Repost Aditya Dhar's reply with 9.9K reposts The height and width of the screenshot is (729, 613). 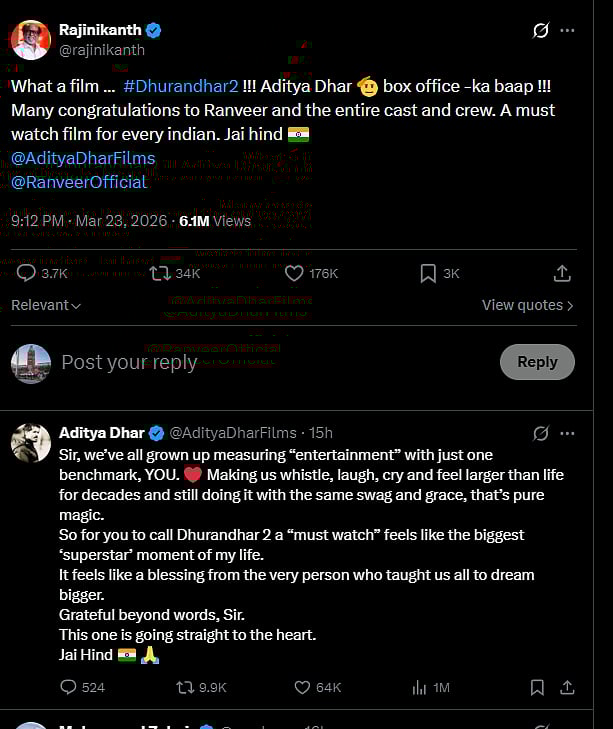(185, 687)
